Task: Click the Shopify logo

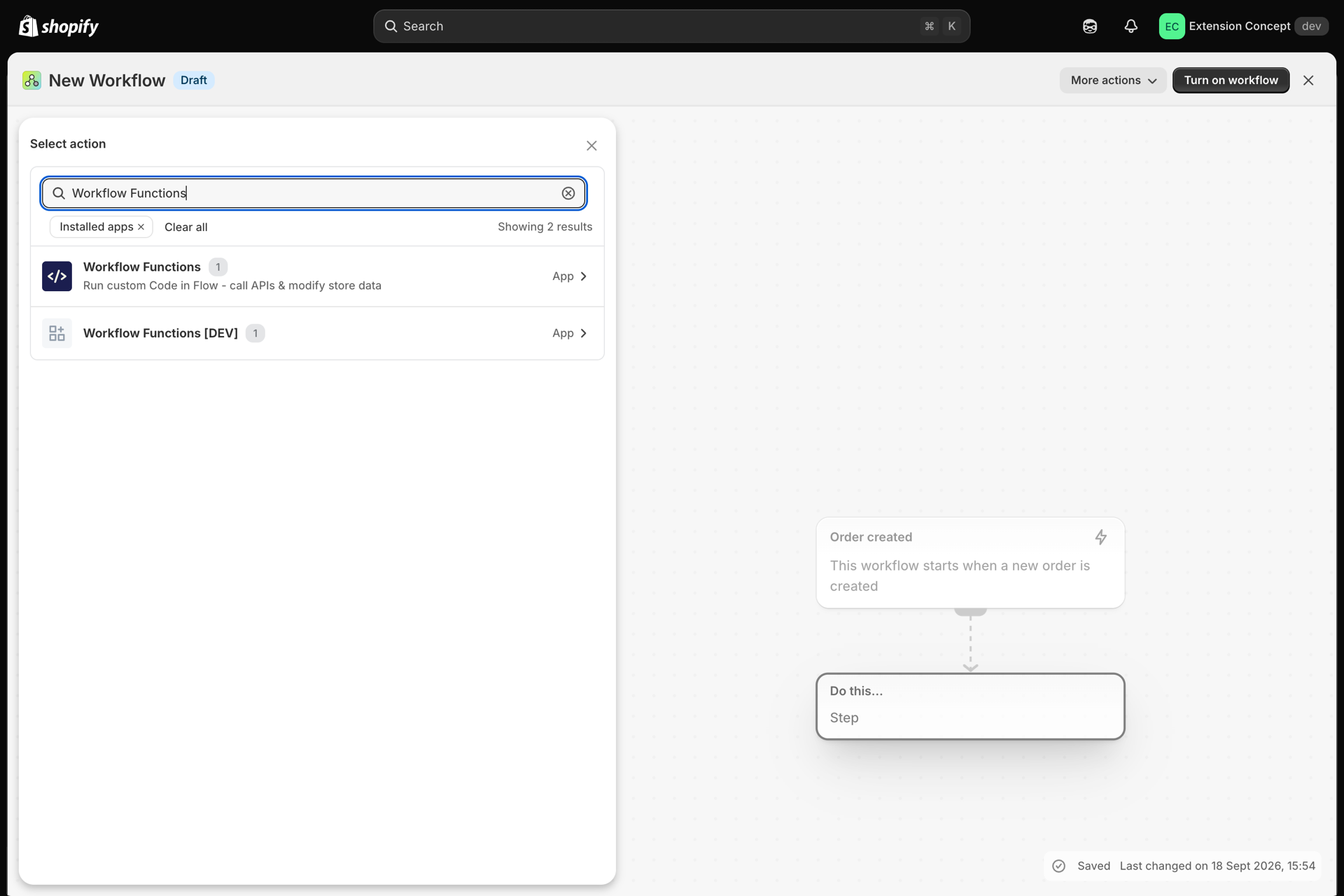Action: 58,26
